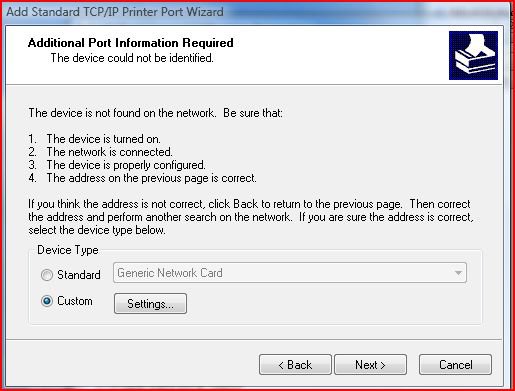The image size is (515, 391).
Task: Click the Generic Network Card combo box
Action: (x=290, y=273)
